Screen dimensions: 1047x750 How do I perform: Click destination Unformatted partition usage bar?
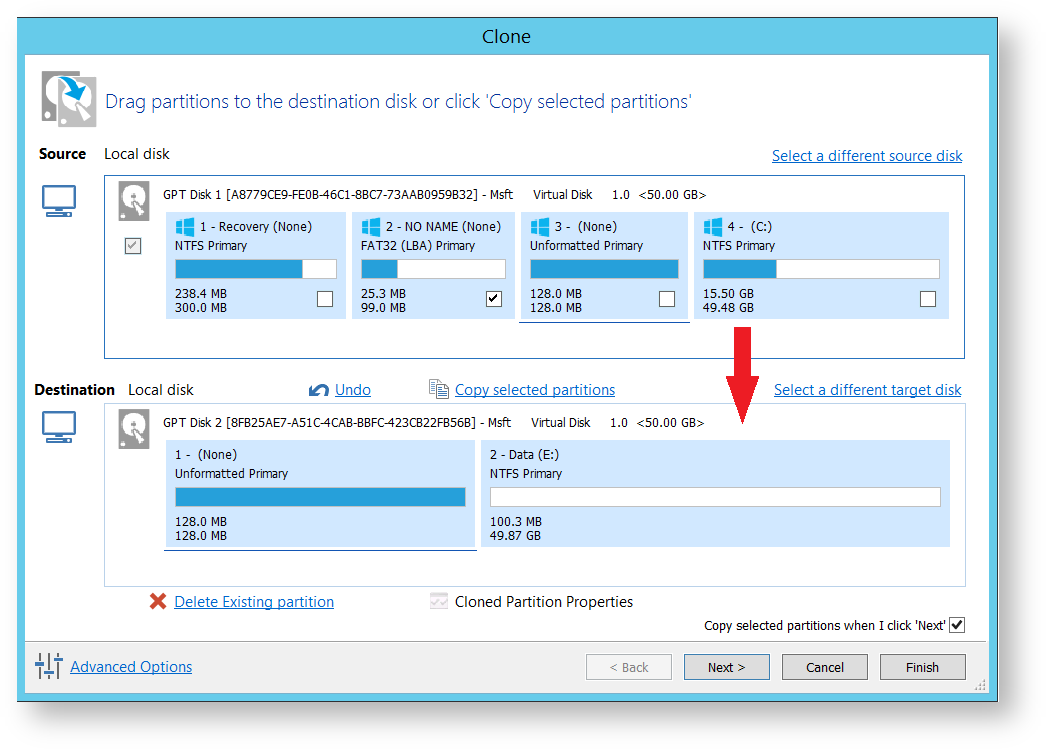(x=321, y=497)
